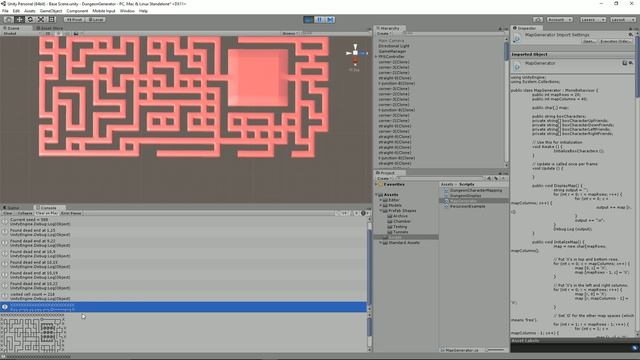Open the File menu
The height and width of the screenshot is (360, 640).
click(x=5, y=11)
